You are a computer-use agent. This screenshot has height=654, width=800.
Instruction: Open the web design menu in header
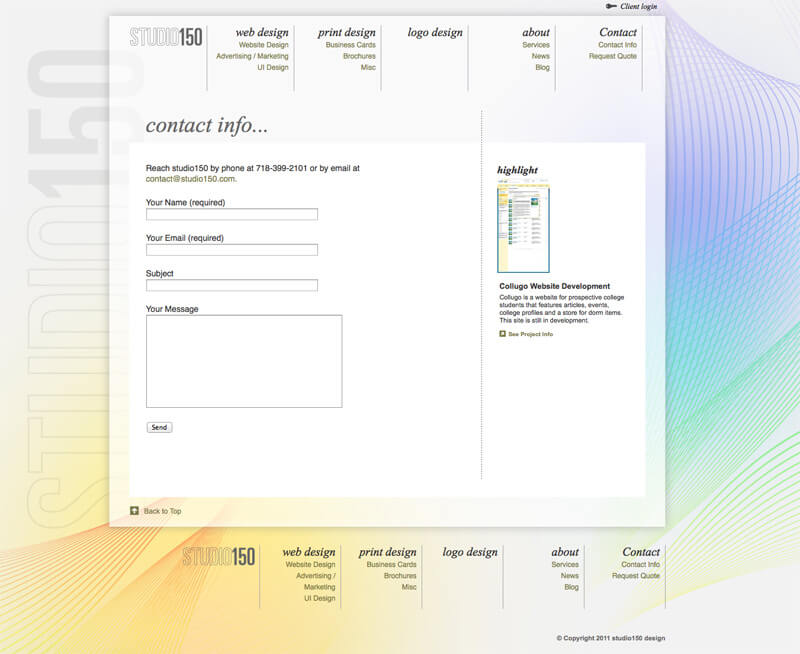tap(262, 32)
